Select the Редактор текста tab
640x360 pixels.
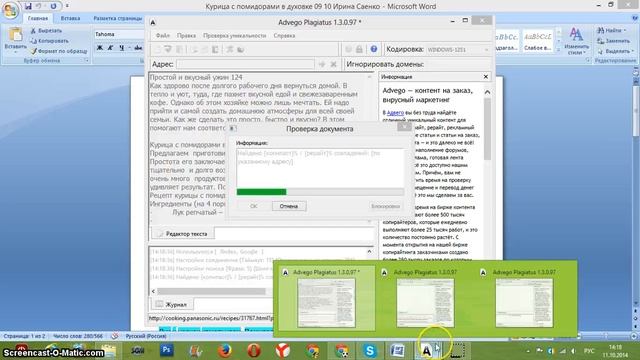click(182, 234)
